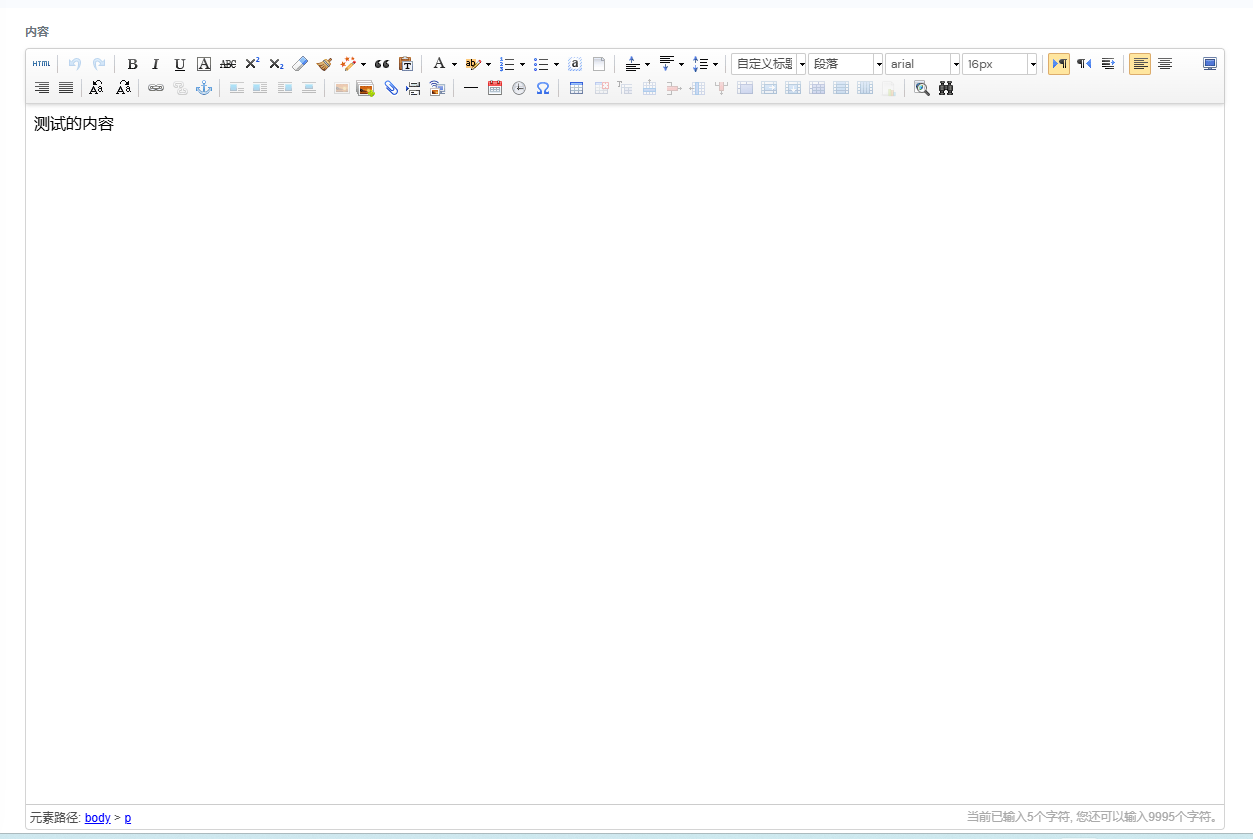Screen dimensions: 1253x839
Task: Open the arial font family dropdown
Action: (923, 64)
